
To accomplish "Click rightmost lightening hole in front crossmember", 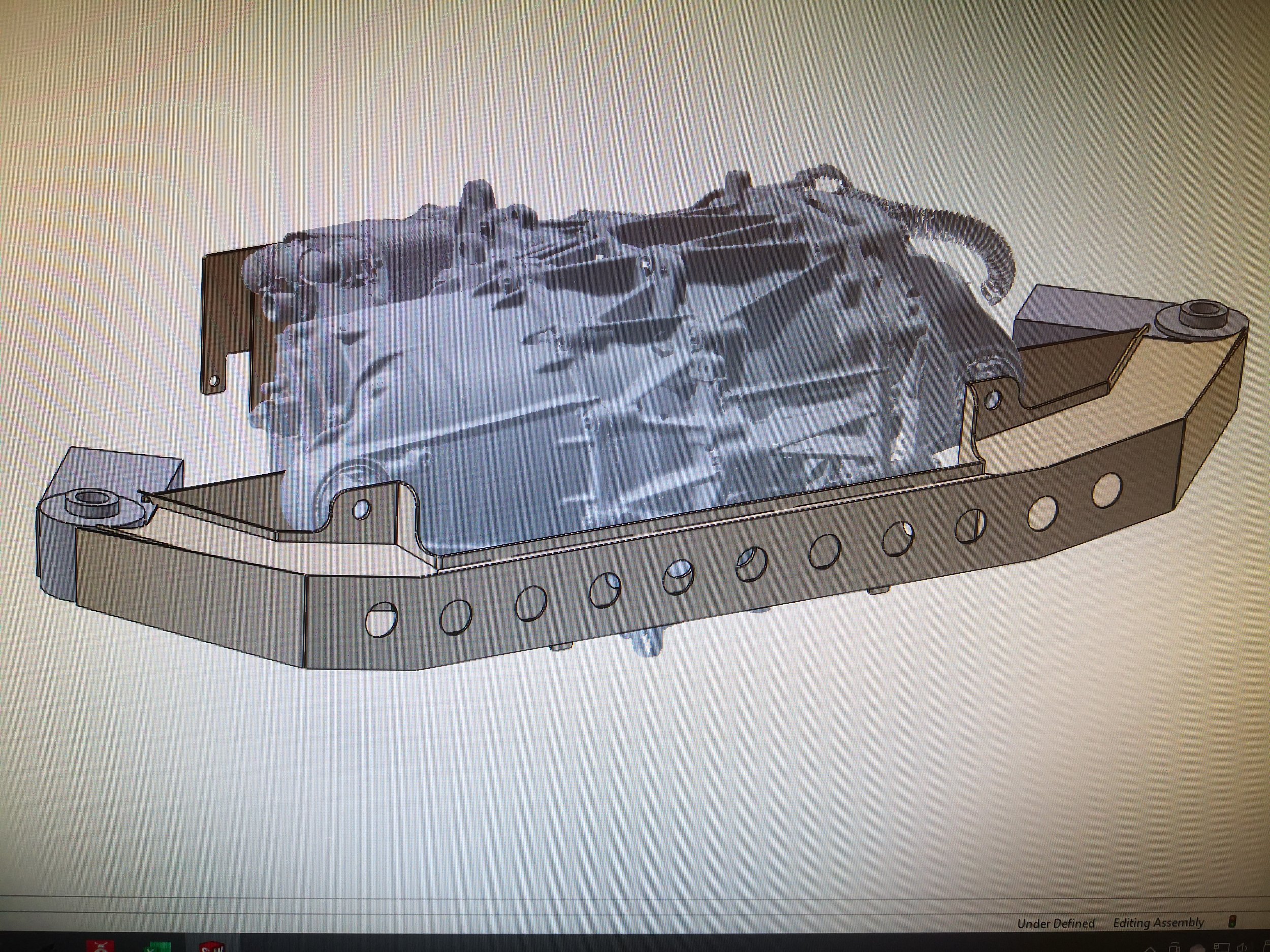I will tap(1107, 490).
